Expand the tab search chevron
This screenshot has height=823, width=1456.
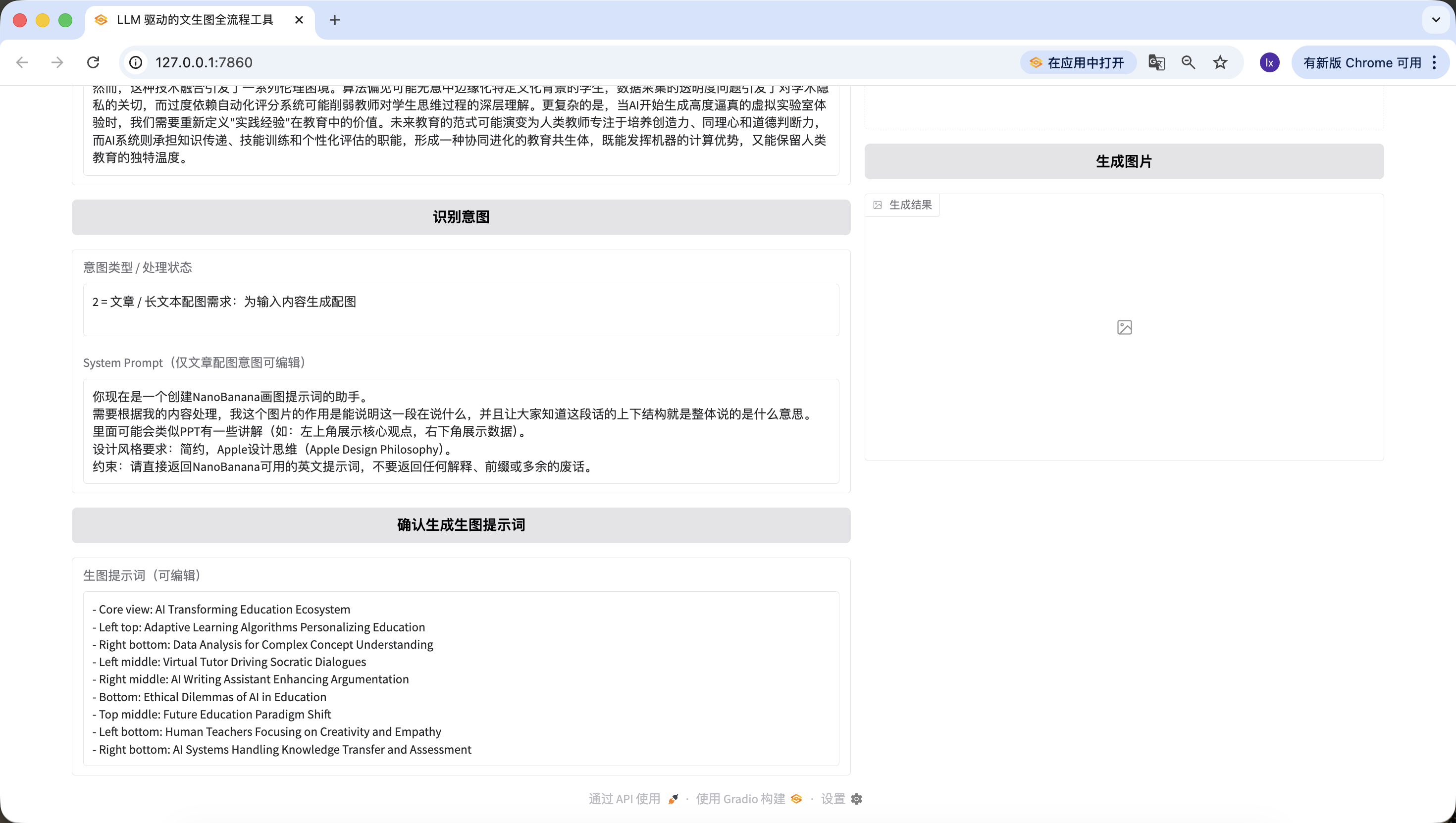1436,20
